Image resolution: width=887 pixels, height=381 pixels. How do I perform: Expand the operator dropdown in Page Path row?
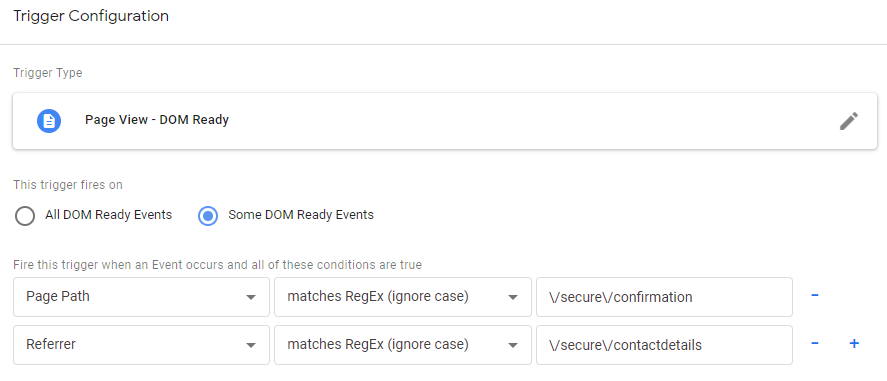[403, 297]
